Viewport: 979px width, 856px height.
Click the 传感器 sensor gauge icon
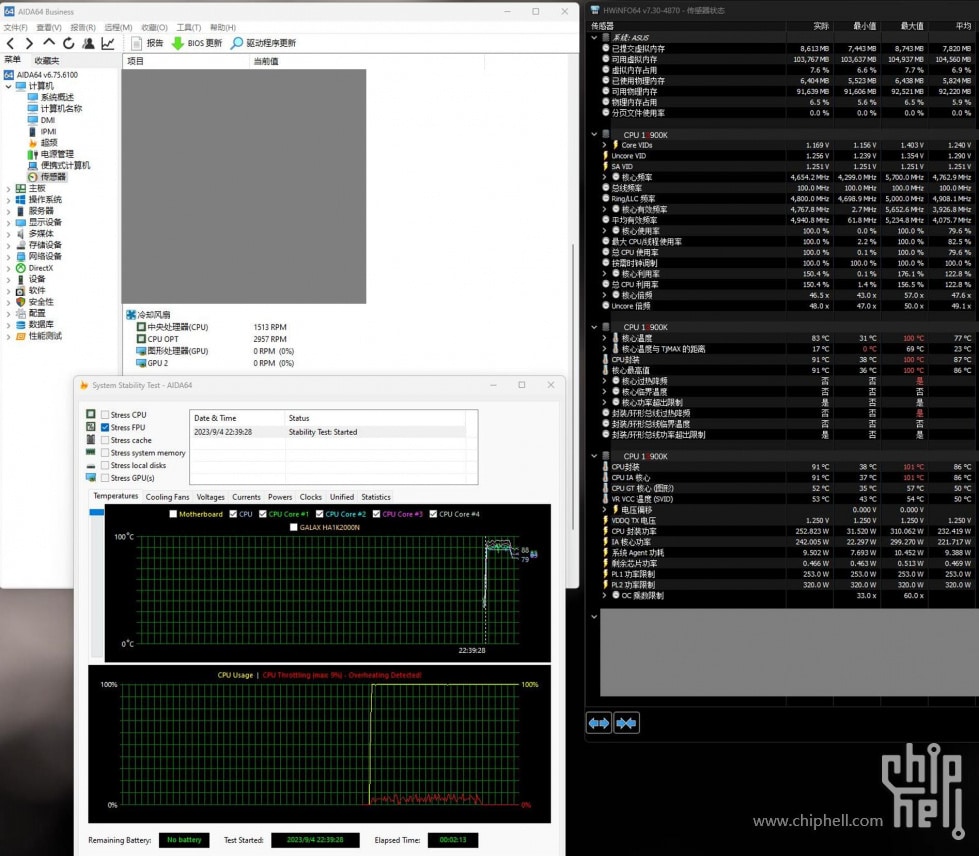tap(33, 177)
